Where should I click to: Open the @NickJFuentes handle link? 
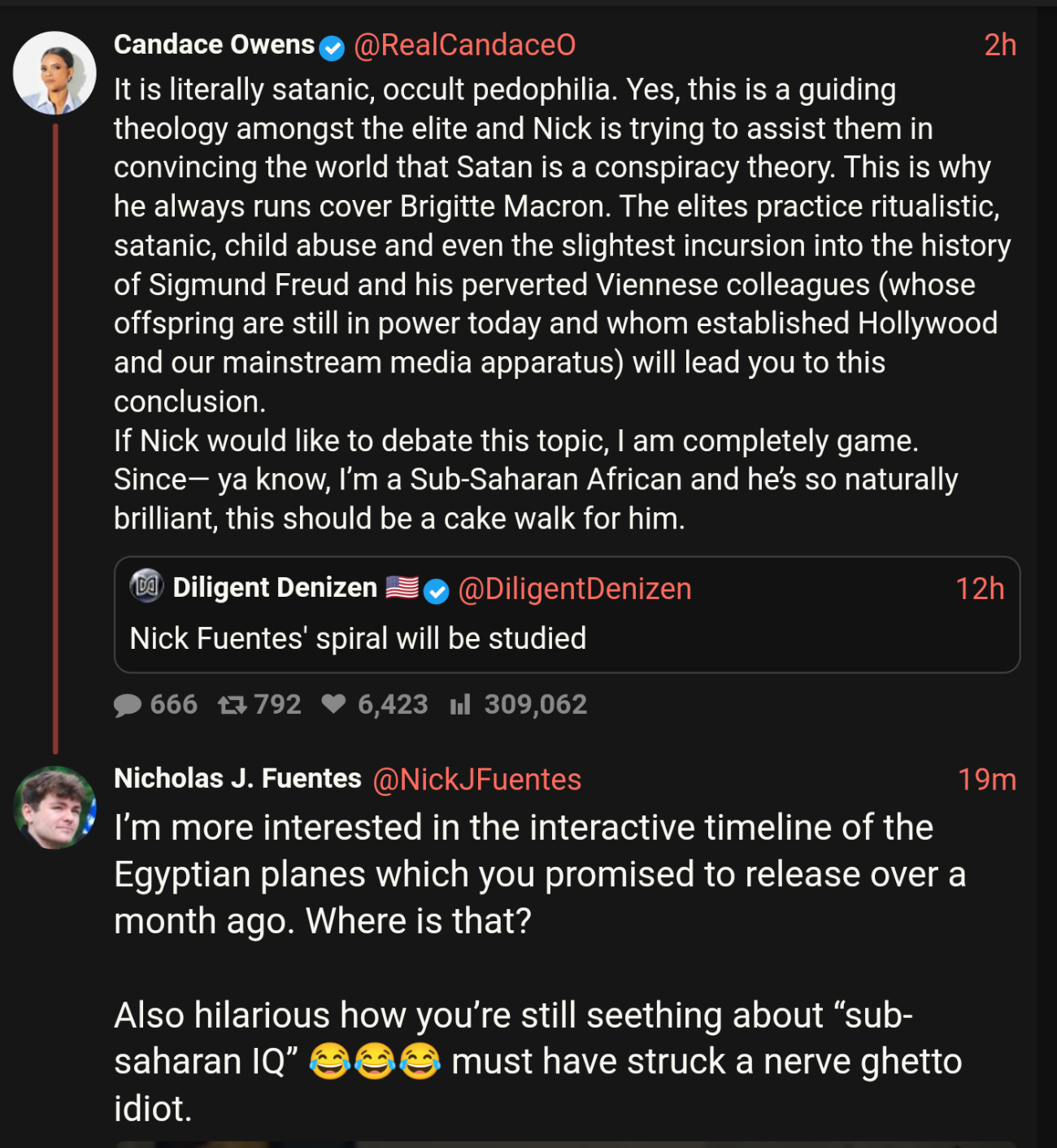(476, 780)
